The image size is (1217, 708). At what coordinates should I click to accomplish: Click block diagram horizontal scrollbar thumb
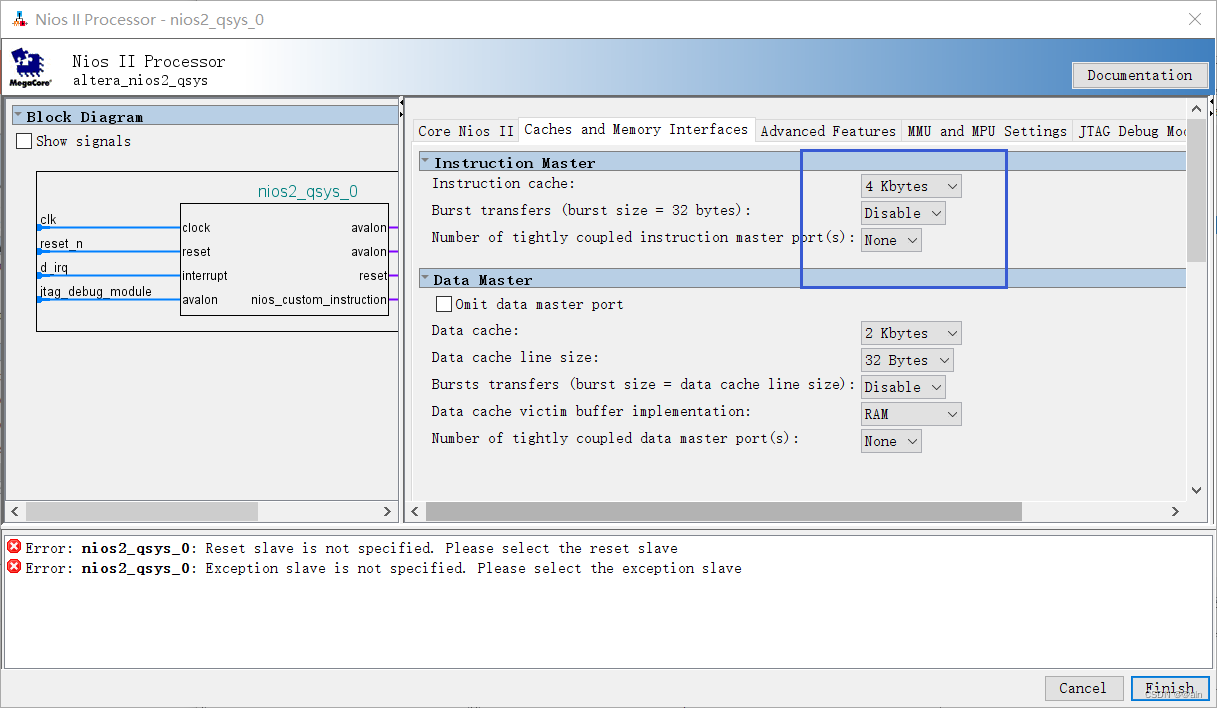142,511
